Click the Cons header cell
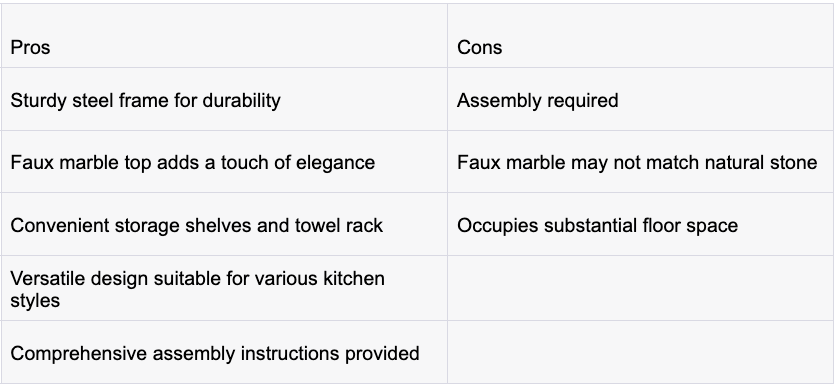This screenshot has width=840, height=388. coord(640,36)
